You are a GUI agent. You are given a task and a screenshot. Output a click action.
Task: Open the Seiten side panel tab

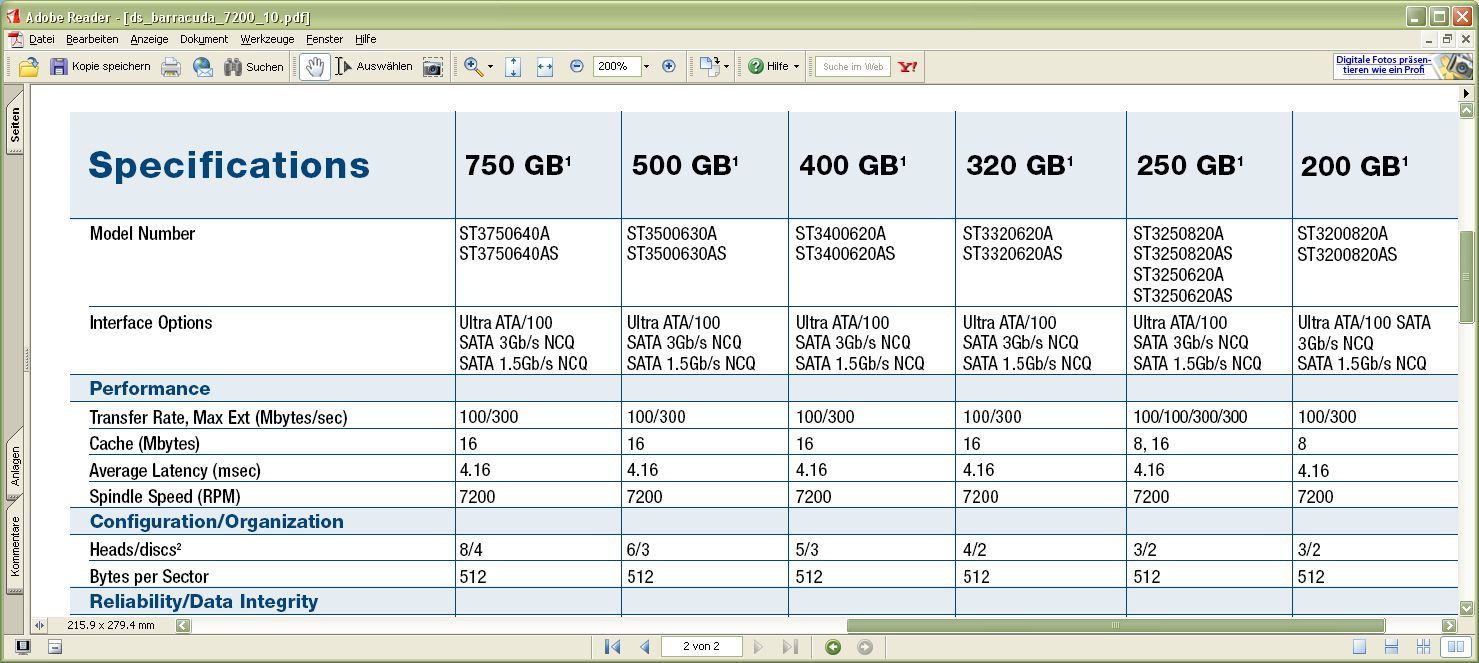pyautogui.click(x=15, y=125)
